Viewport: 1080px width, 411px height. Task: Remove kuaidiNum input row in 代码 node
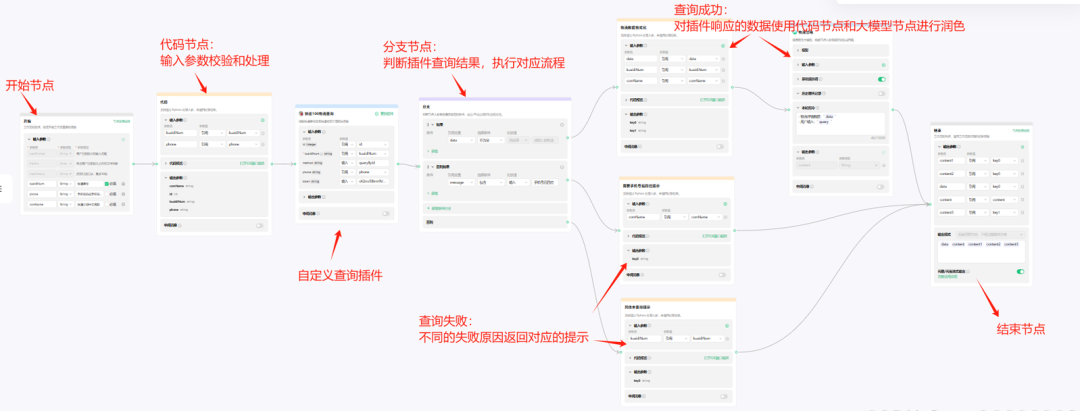262,133
